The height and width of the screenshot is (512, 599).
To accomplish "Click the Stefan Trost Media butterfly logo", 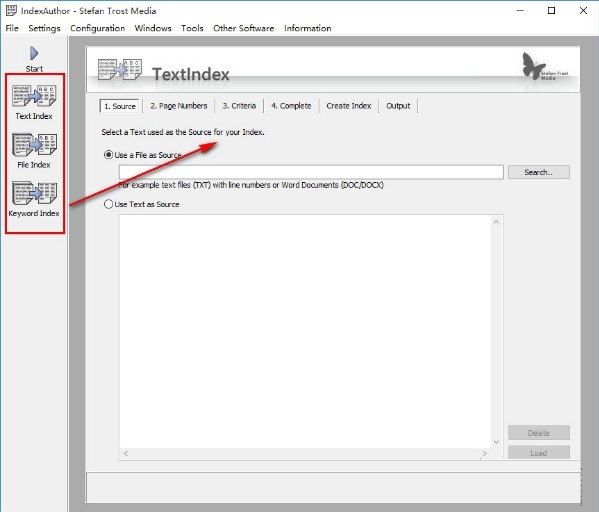I will [544, 66].
